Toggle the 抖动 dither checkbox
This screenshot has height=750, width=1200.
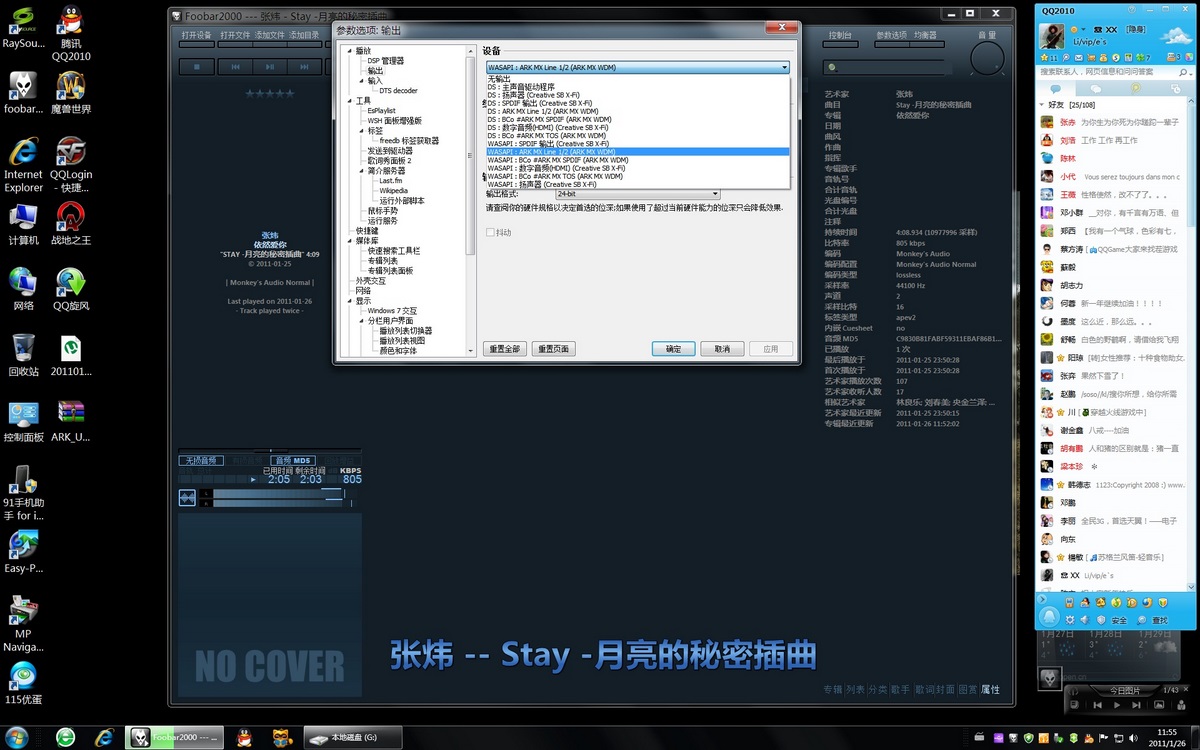(490, 233)
